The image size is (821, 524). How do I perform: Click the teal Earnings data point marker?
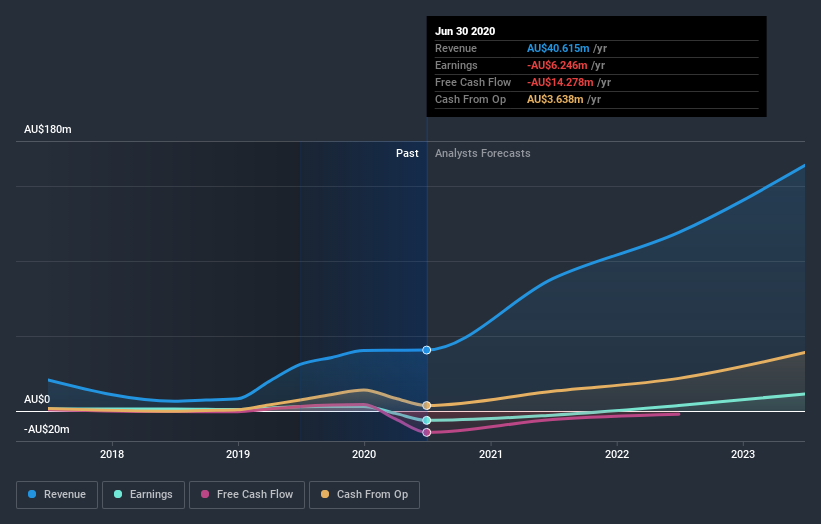(x=427, y=420)
